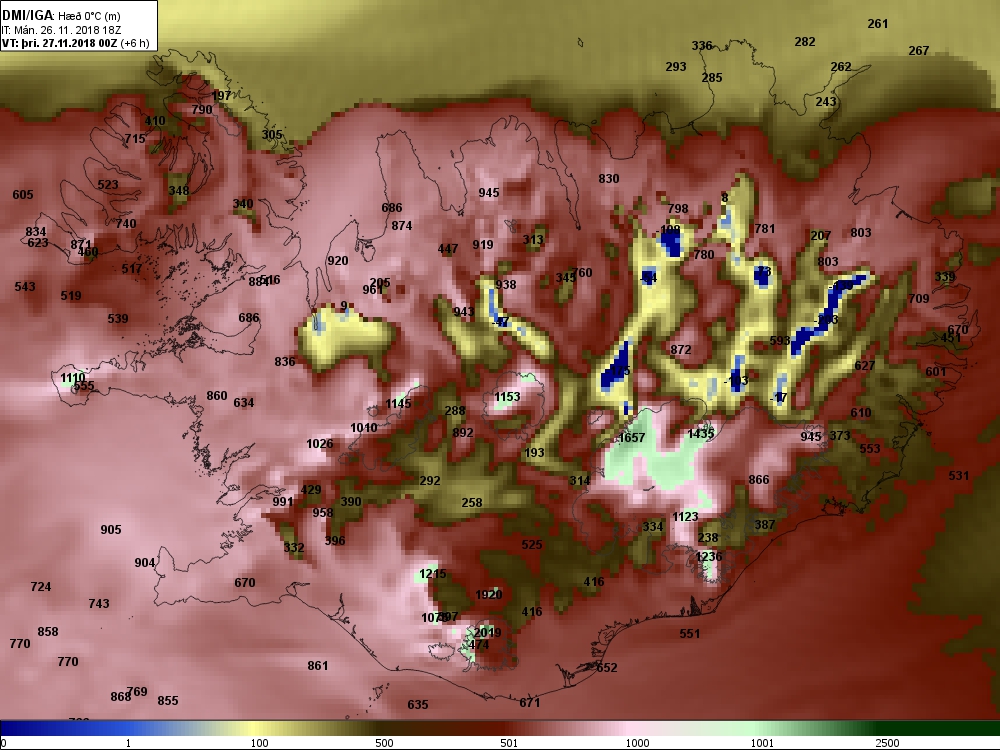Click the 861 value offshore in the southwest
Viewport: 1000px width, 750px height.
[318, 666]
